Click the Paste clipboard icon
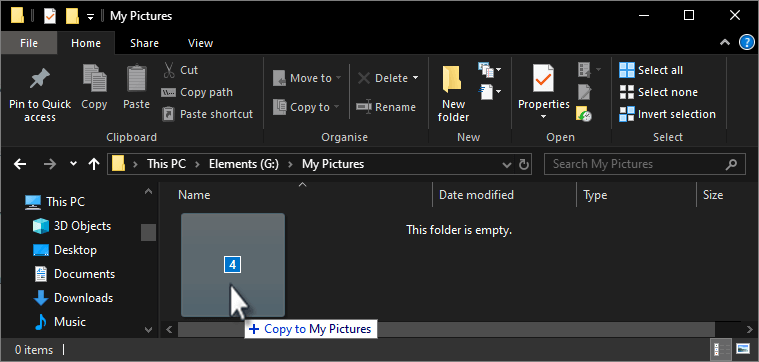 137,78
